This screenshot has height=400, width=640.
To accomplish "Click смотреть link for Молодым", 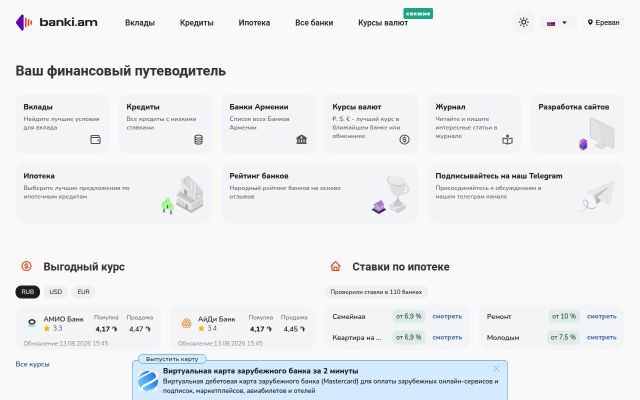I will point(602,338).
